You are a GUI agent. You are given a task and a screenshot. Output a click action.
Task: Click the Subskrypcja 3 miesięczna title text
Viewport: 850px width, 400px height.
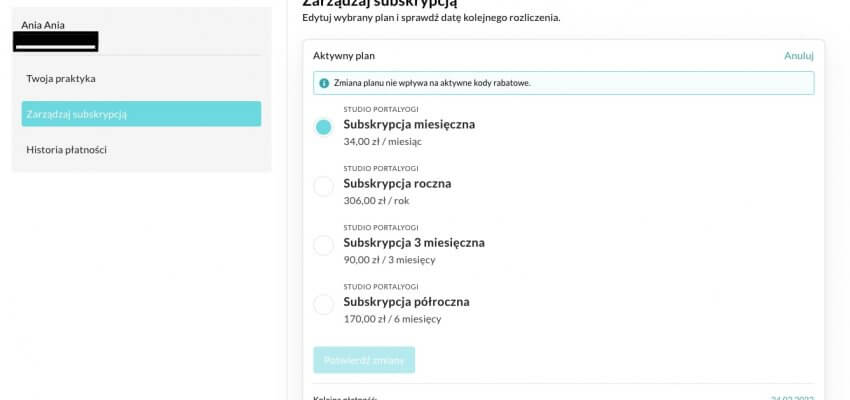point(414,243)
